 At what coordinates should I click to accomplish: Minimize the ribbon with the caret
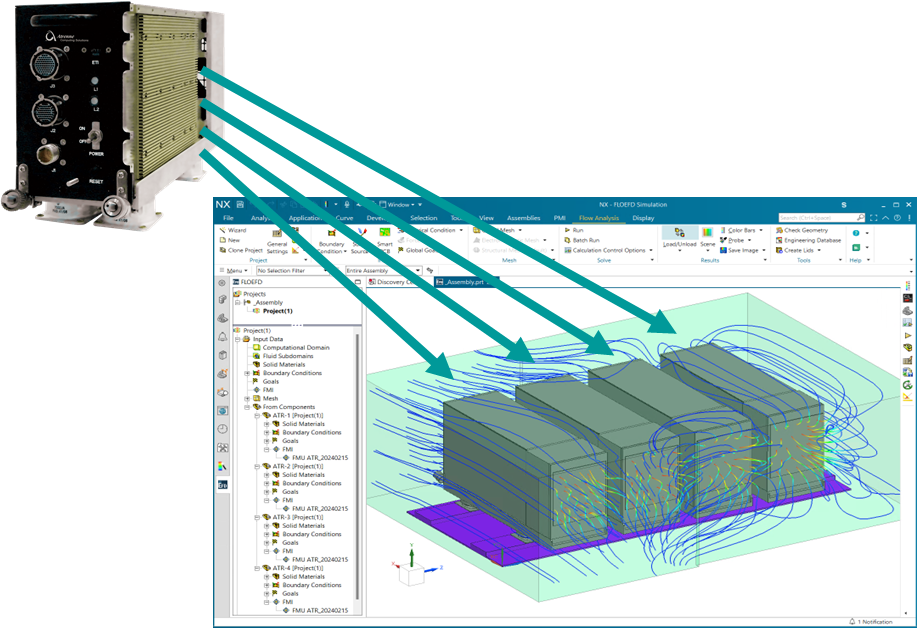coord(885,218)
